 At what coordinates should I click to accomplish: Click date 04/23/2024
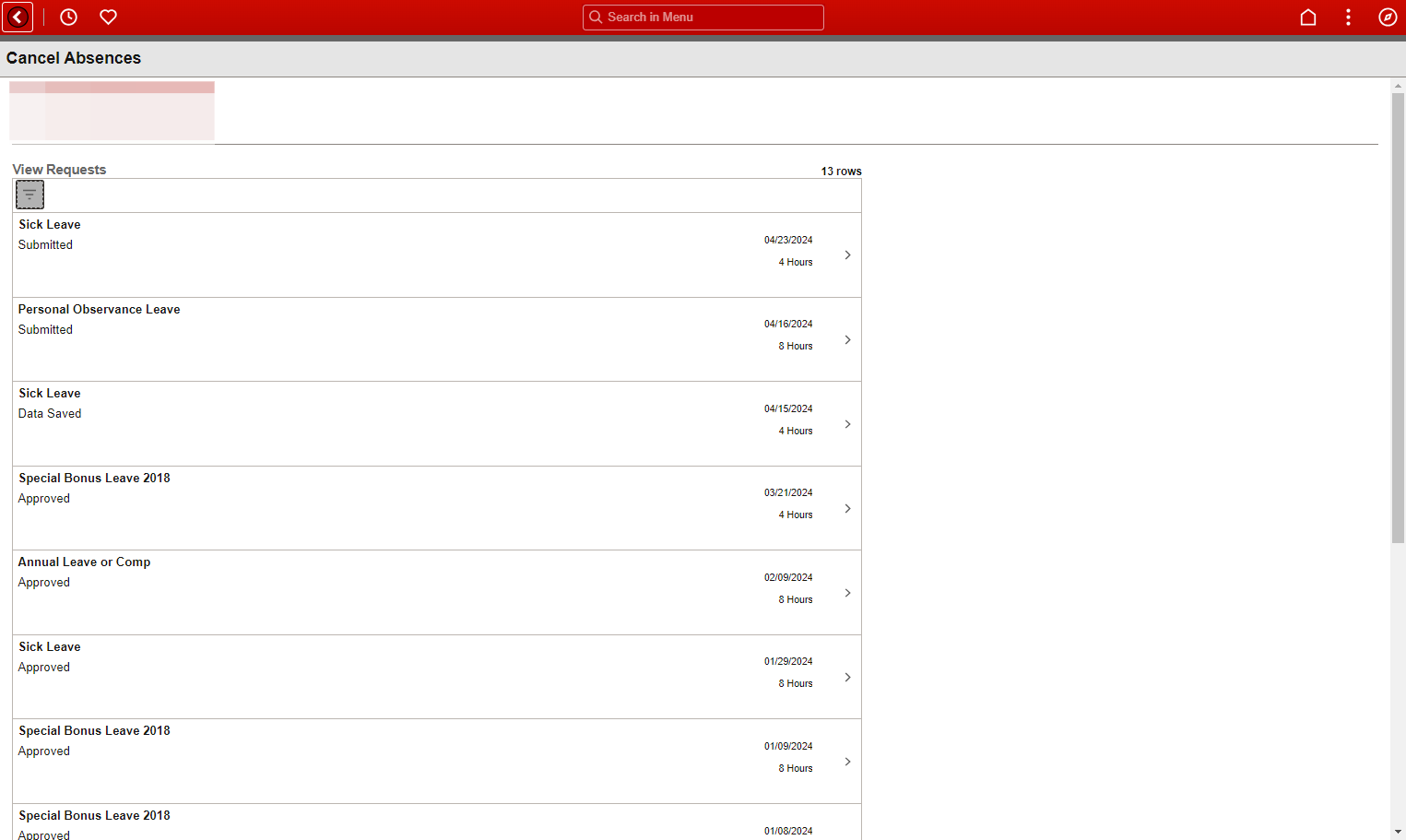tap(788, 240)
